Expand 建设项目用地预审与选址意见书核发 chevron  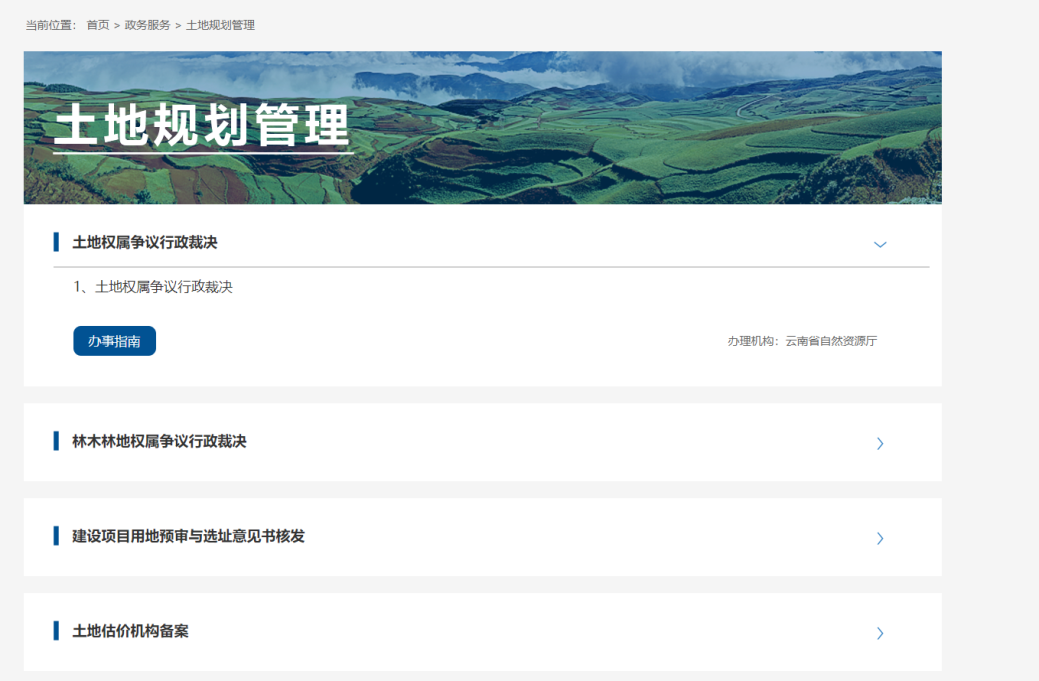tap(880, 538)
